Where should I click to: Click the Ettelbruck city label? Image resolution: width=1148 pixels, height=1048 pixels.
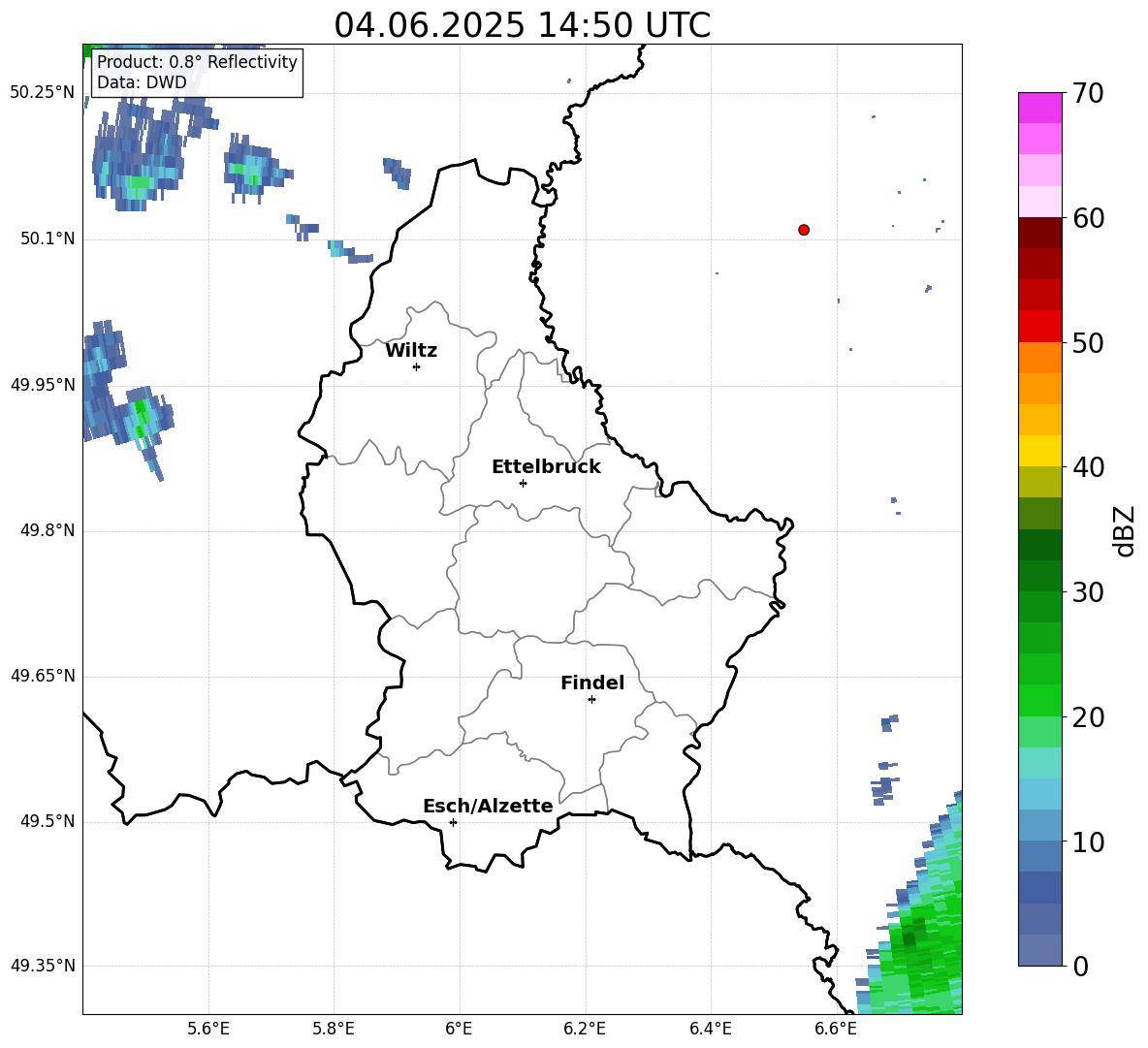[x=546, y=467]
